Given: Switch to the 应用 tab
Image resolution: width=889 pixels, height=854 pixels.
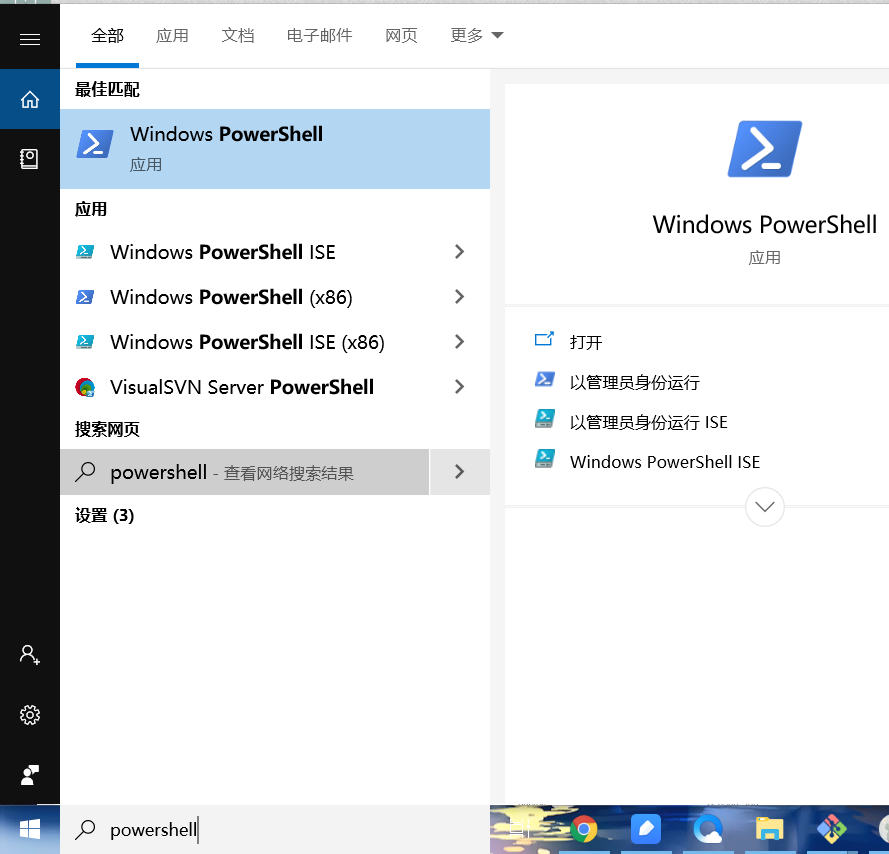Looking at the screenshot, I should (172, 36).
